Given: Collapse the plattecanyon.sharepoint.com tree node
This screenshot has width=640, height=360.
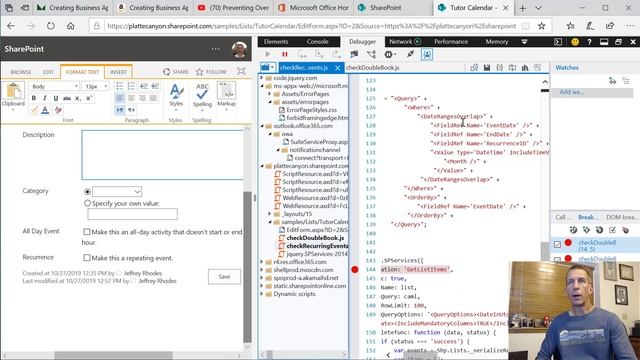Looking at the screenshot, I should pos(262,166).
